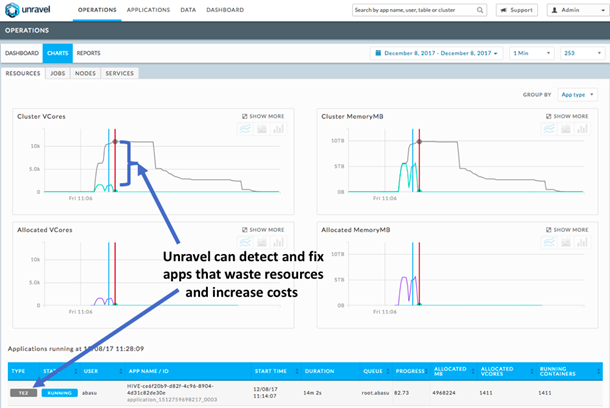The image size is (610, 408).
Task: Switch Cluster VCores to bar chart view
Action: (x=278, y=129)
